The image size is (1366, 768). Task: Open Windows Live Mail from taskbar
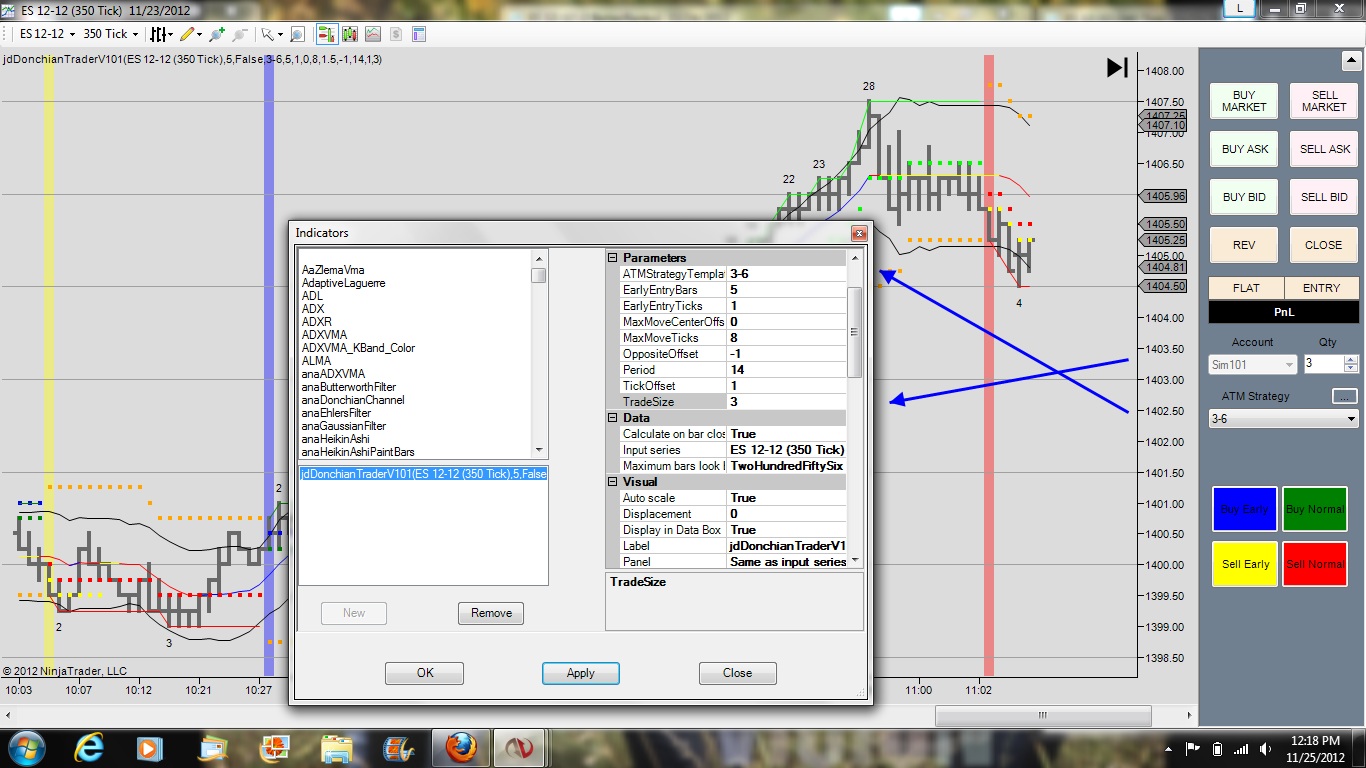point(213,747)
